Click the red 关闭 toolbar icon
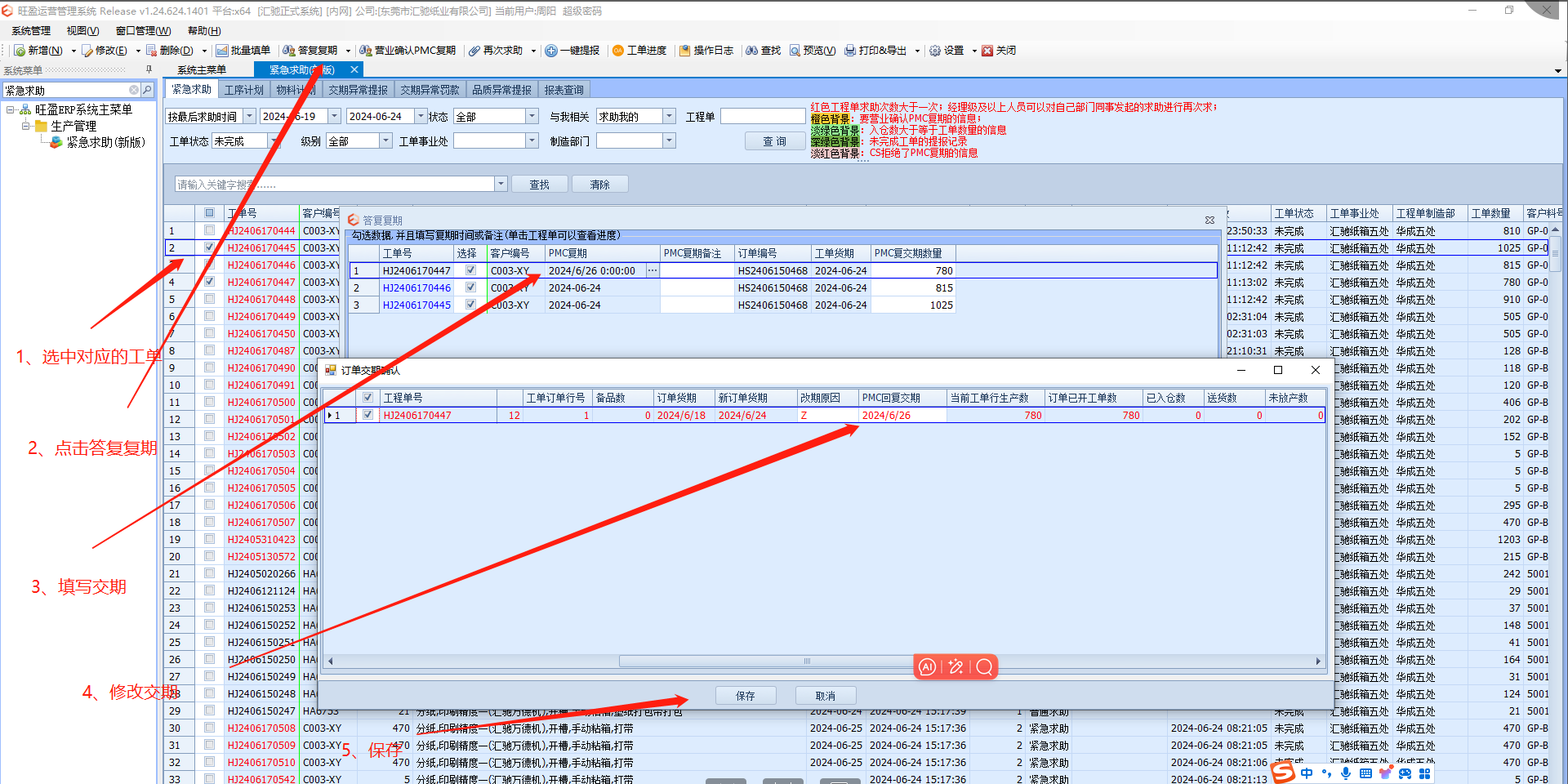Image resolution: width=1568 pixels, height=784 pixels. (987, 51)
